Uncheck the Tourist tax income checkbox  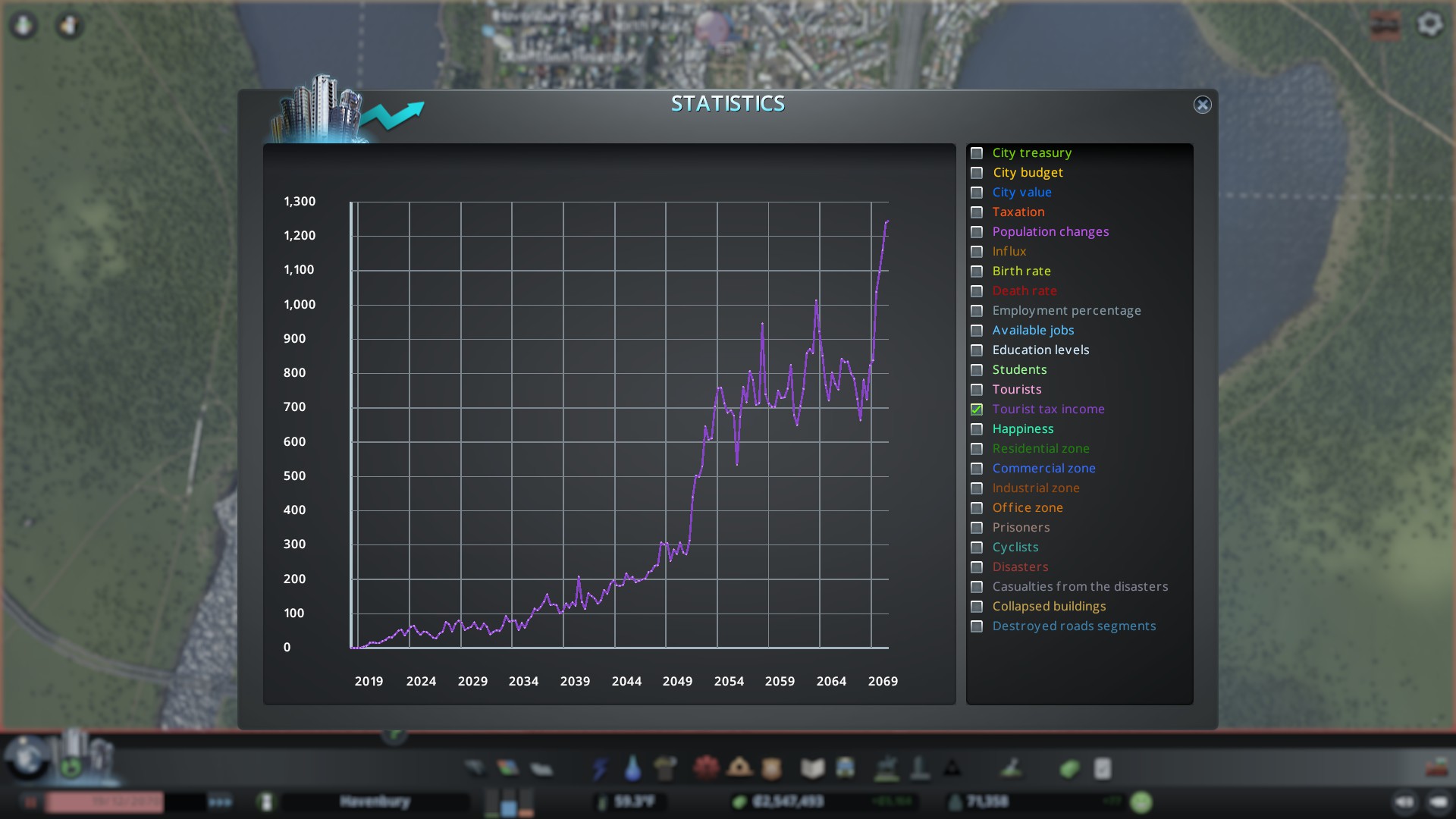[977, 409]
